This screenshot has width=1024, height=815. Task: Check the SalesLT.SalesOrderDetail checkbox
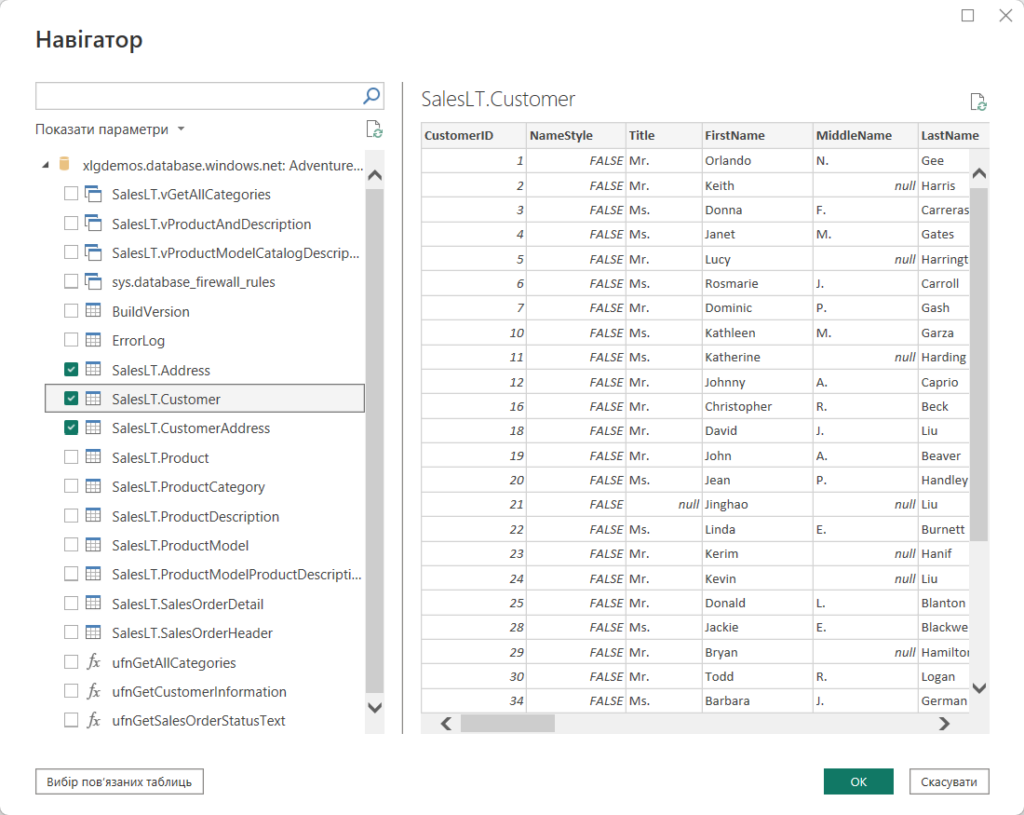tap(71, 603)
